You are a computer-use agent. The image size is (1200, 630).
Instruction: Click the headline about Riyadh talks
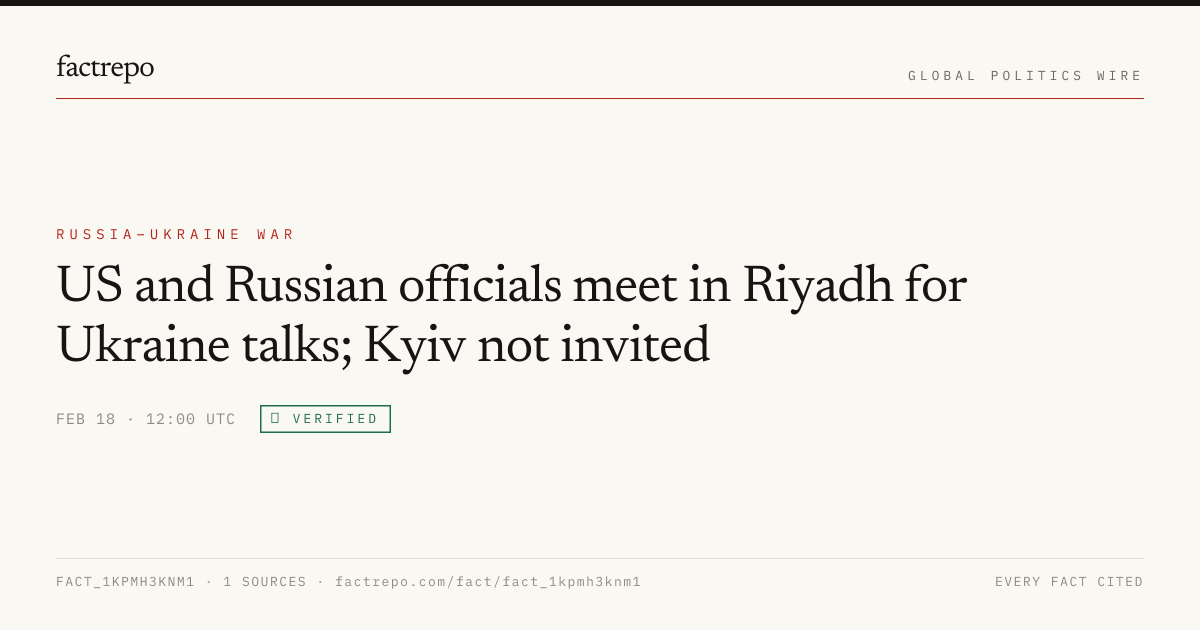click(x=511, y=315)
